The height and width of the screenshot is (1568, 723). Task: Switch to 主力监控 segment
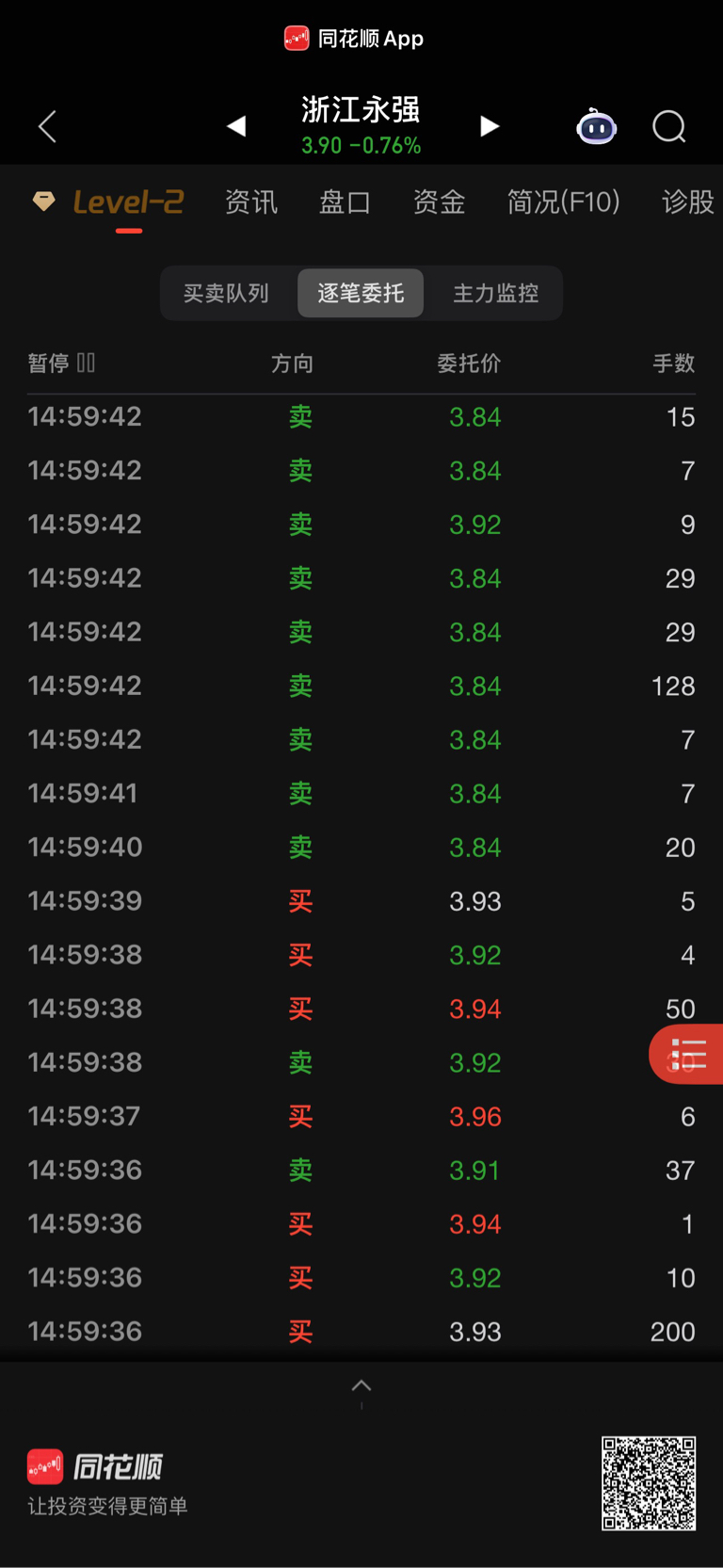[x=496, y=293]
